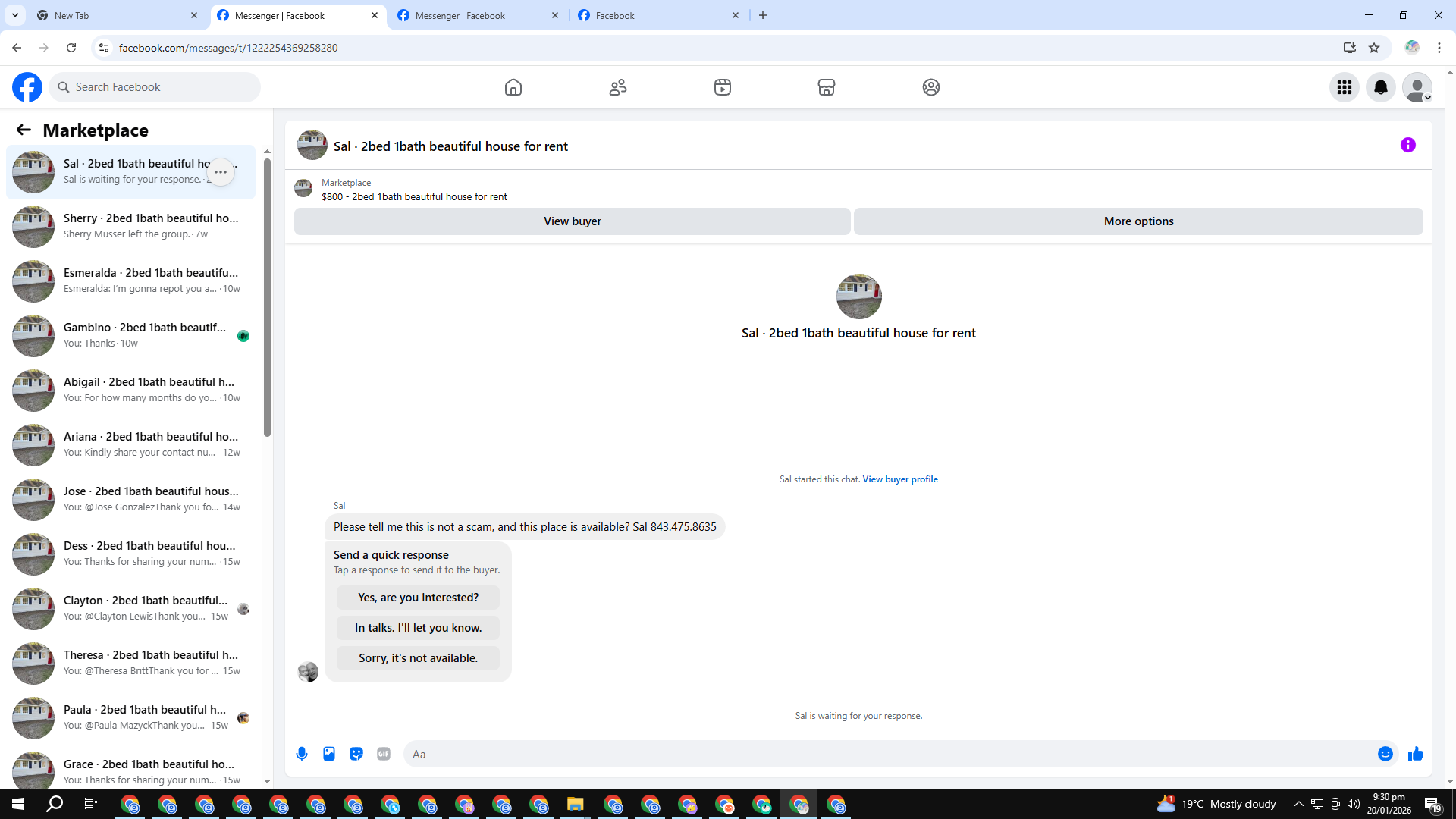Open the Facebook logo home link
The height and width of the screenshot is (819, 1456).
(x=27, y=87)
